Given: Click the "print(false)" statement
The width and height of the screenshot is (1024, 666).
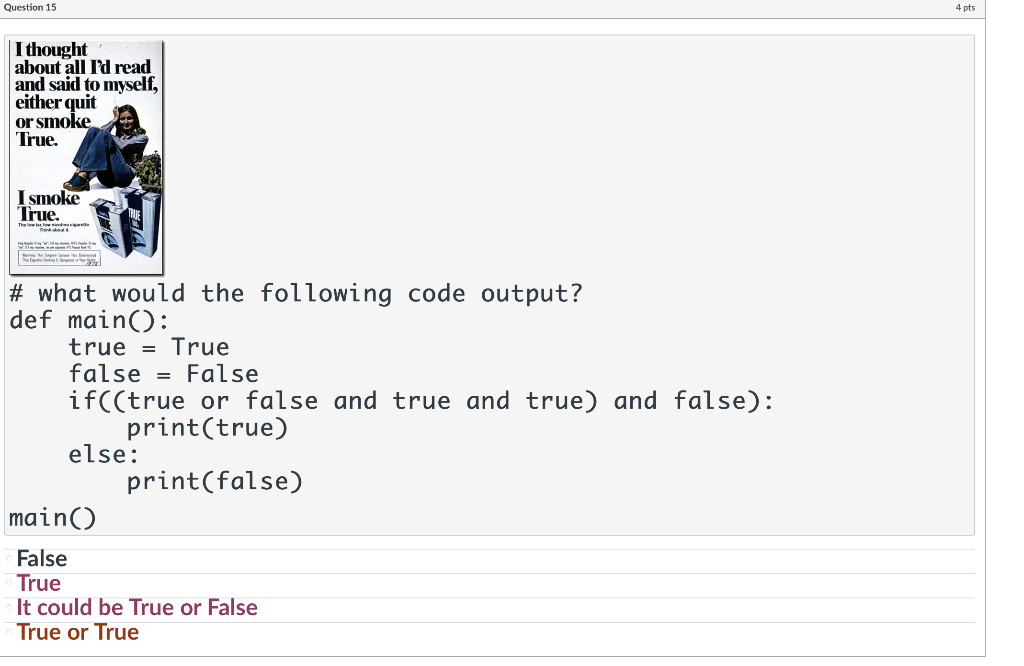Looking at the screenshot, I should click(215, 481).
